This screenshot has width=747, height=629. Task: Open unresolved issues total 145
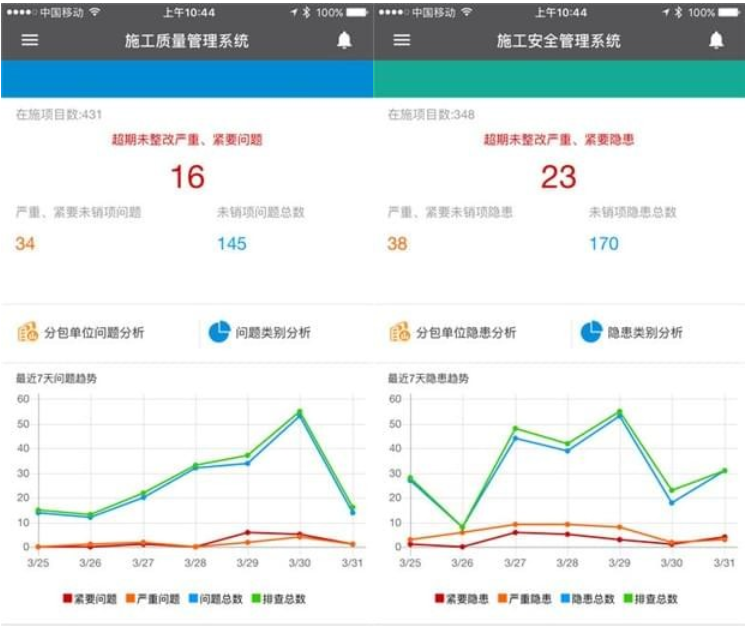(x=232, y=244)
